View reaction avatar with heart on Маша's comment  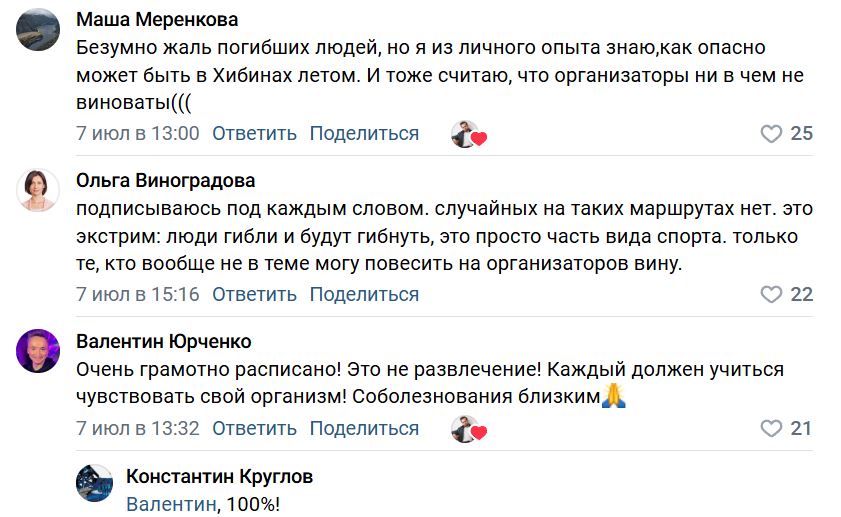pos(468,134)
